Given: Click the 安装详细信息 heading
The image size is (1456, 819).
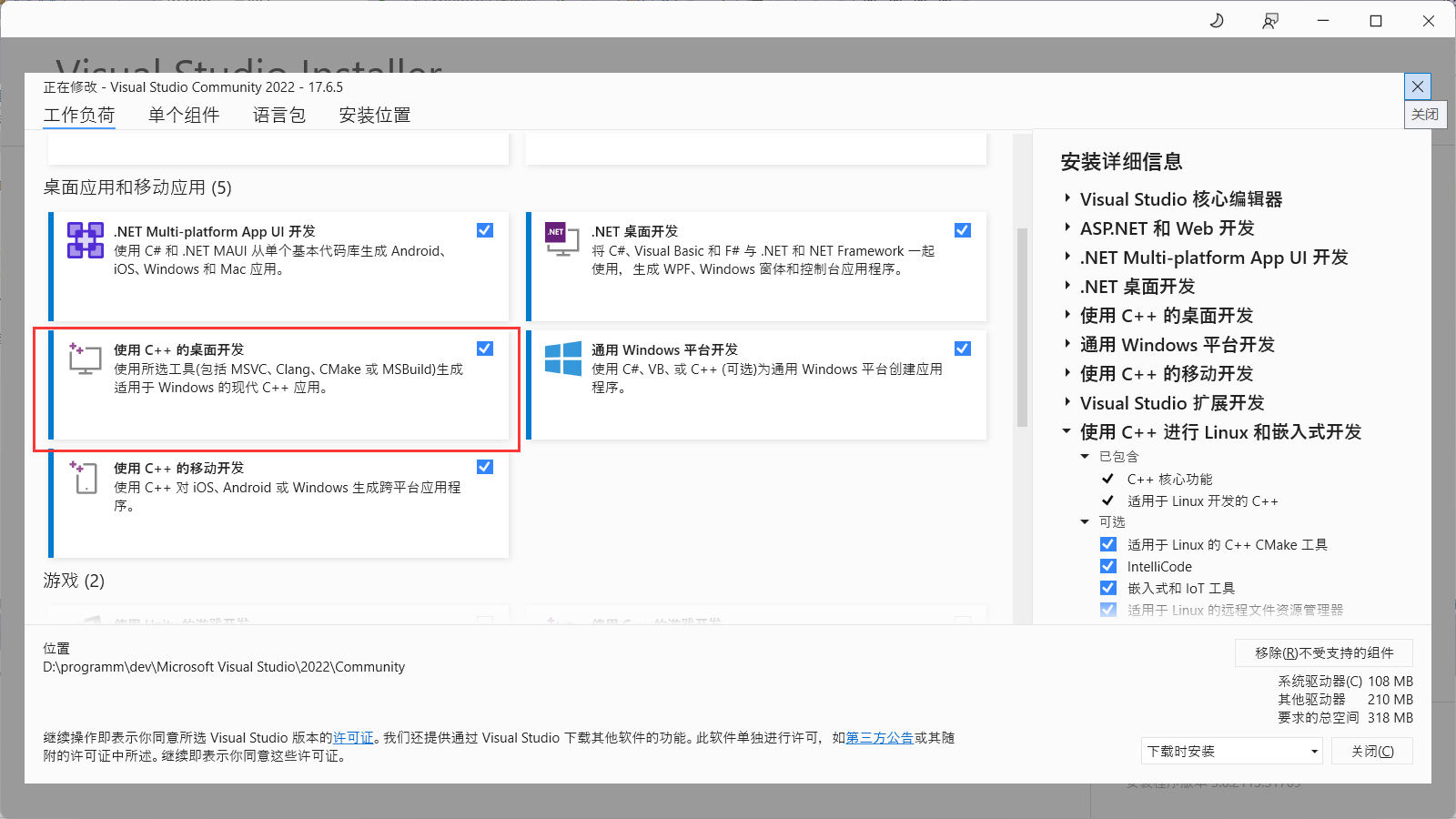Looking at the screenshot, I should click(x=1121, y=162).
